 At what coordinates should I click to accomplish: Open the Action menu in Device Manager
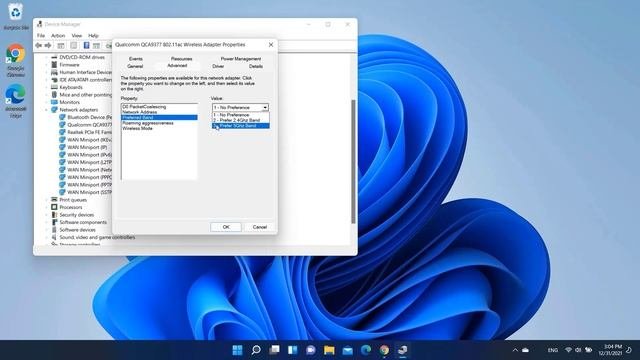pyautogui.click(x=58, y=36)
